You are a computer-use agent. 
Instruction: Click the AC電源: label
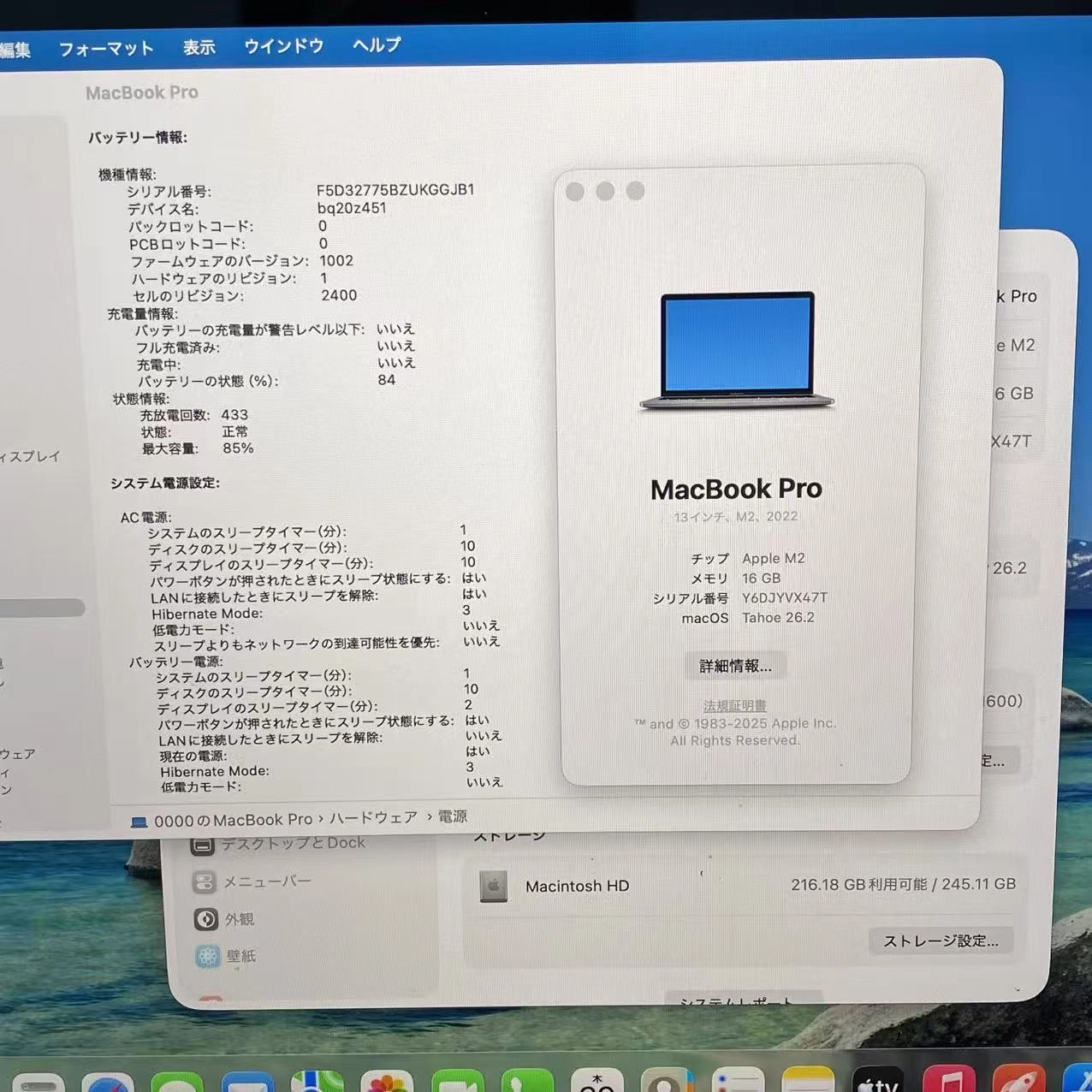(x=146, y=518)
